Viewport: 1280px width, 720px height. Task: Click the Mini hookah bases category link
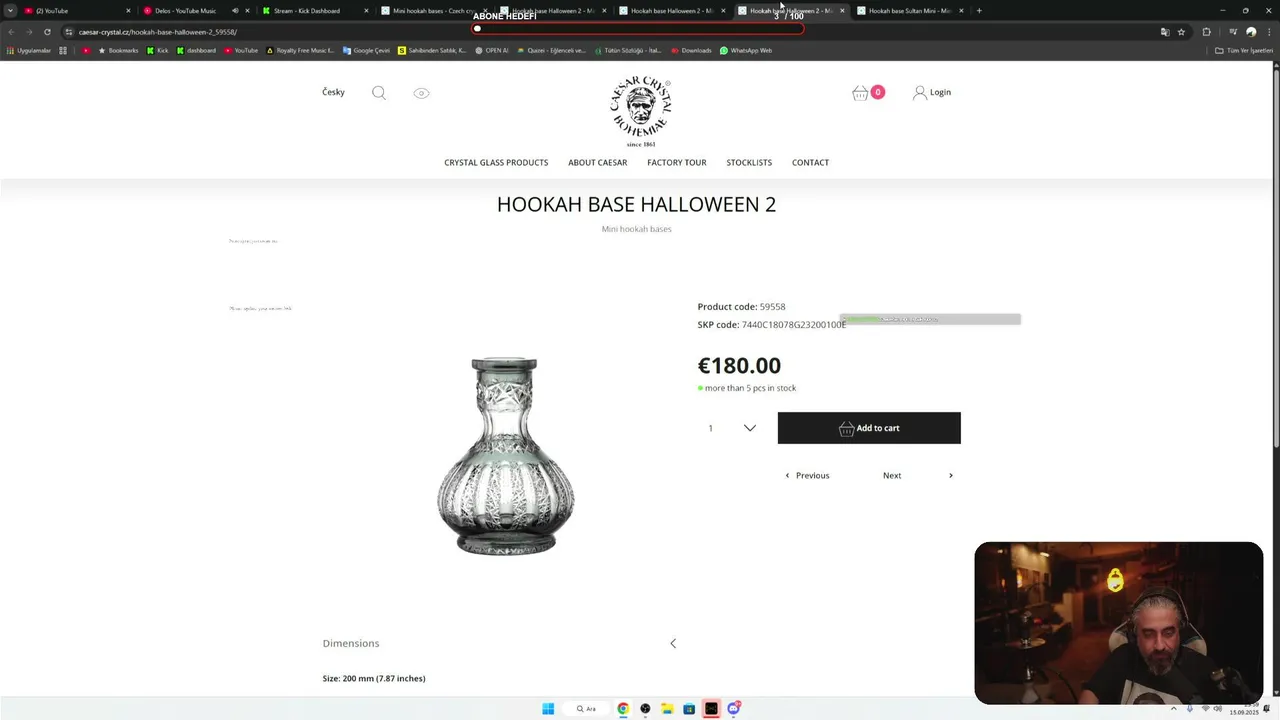pyautogui.click(x=636, y=229)
